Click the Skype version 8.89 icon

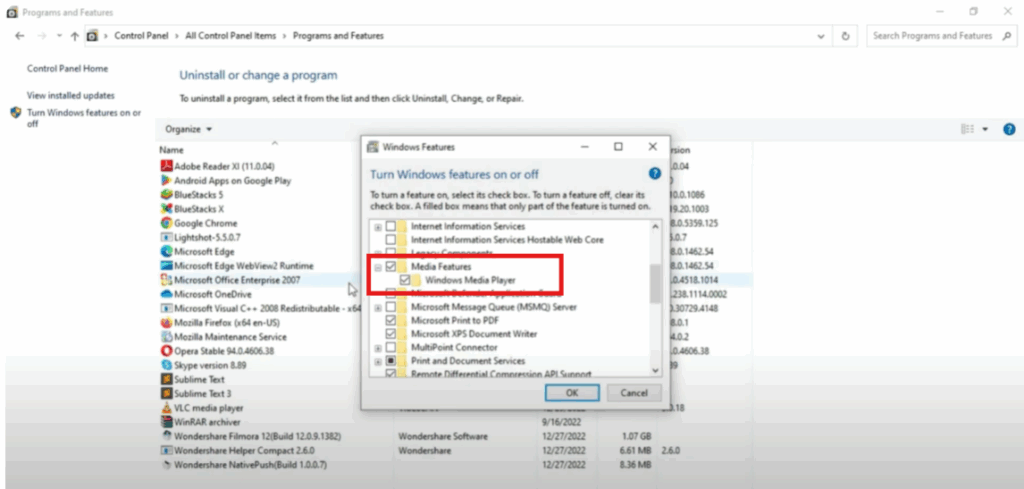point(166,365)
